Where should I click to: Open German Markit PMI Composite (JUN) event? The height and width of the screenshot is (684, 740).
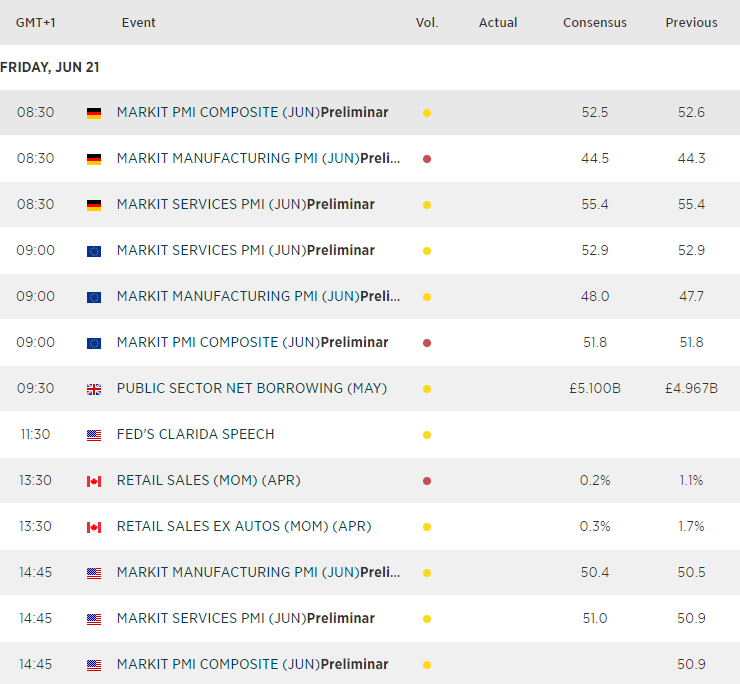coord(252,112)
